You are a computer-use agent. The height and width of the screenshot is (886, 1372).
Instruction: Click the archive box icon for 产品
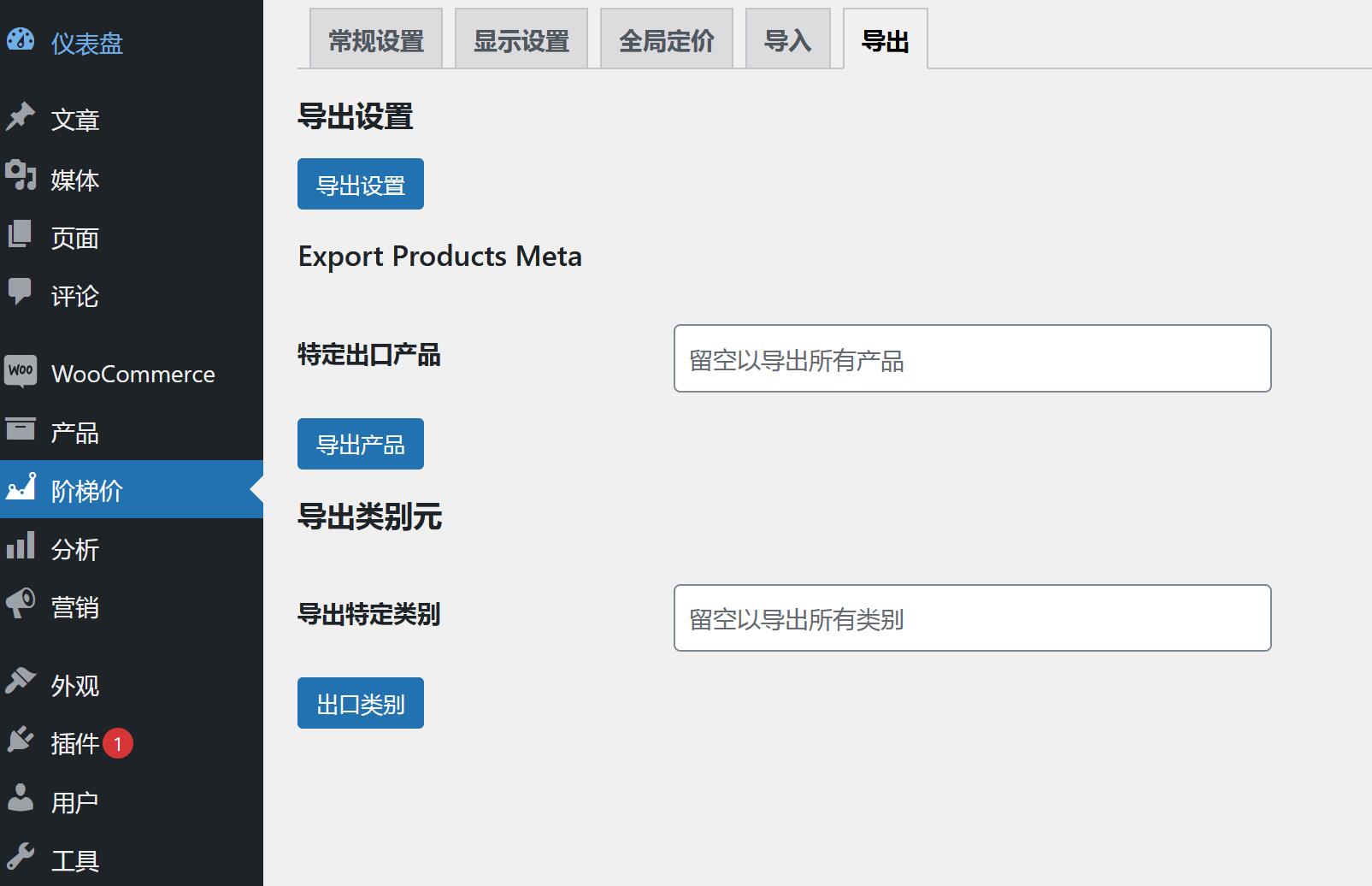[x=20, y=429]
